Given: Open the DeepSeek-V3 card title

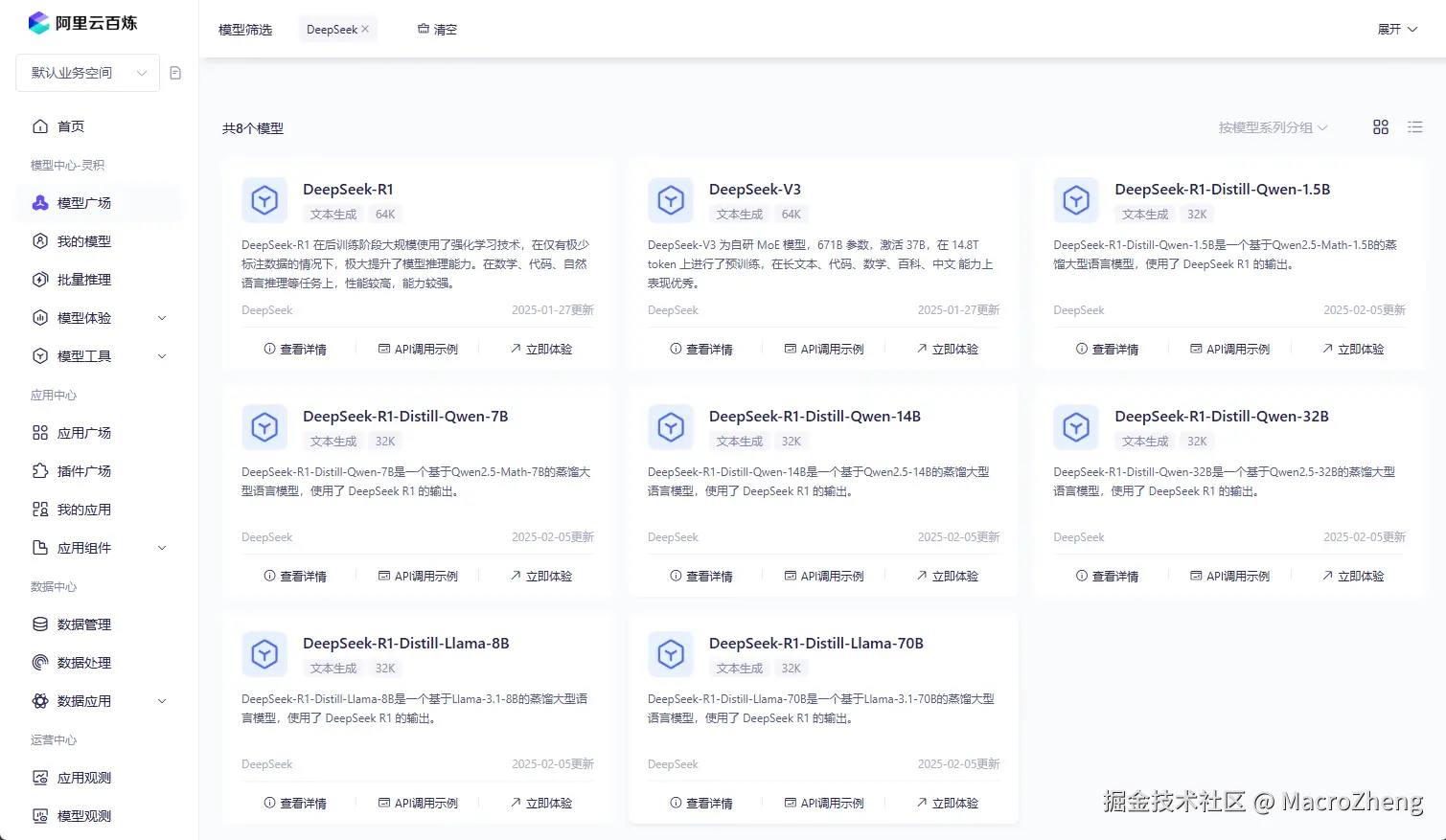Looking at the screenshot, I should (x=755, y=190).
